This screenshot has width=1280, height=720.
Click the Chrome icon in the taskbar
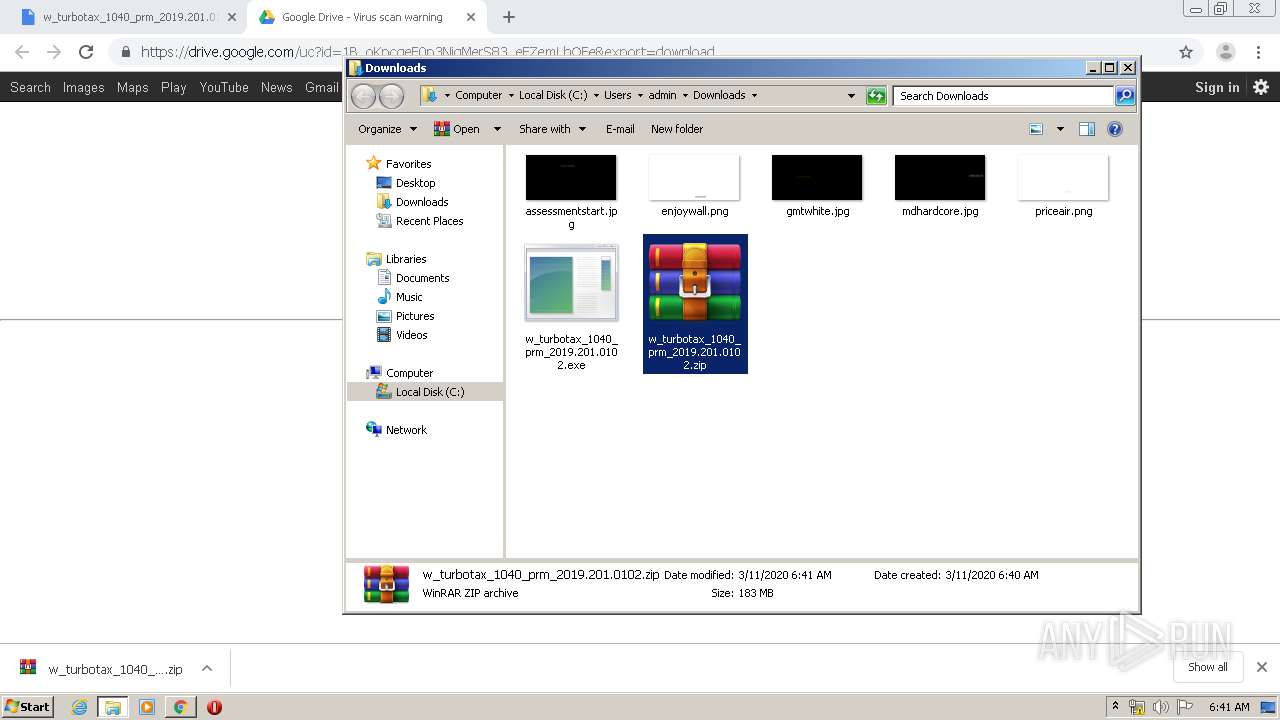coord(180,707)
